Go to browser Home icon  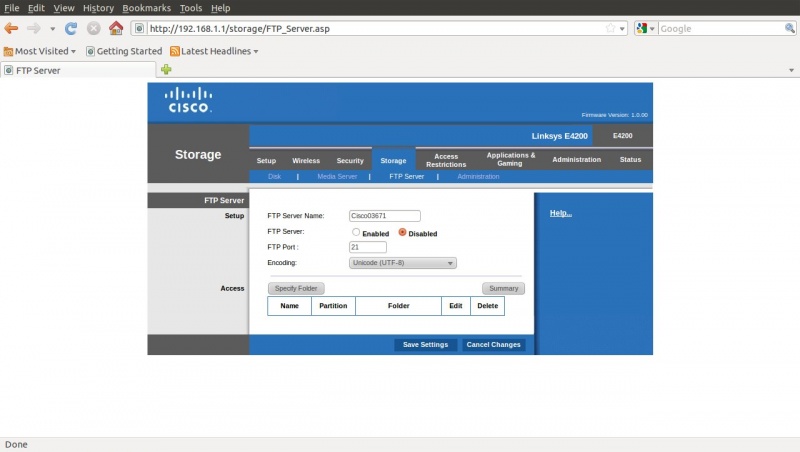(x=116, y=29)
